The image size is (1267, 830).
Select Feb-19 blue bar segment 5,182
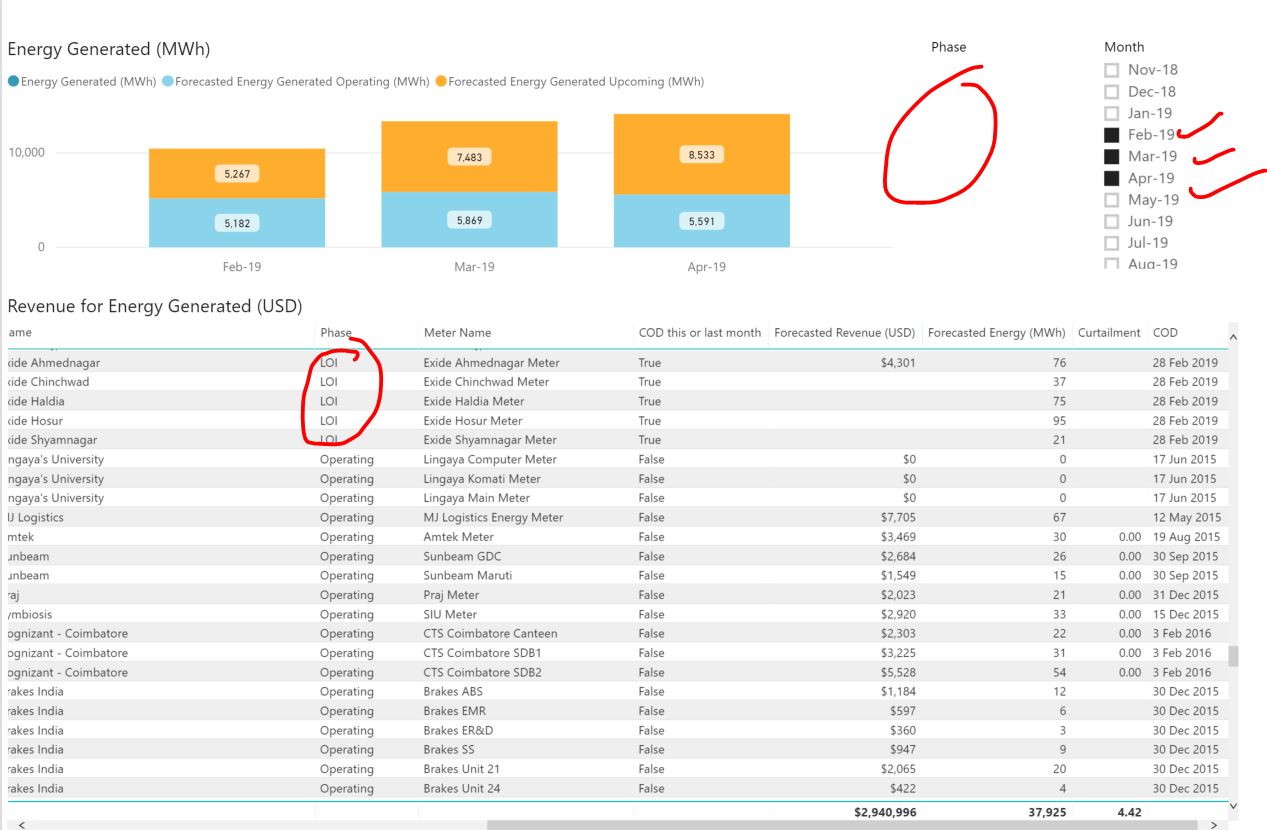click(237, 223)
